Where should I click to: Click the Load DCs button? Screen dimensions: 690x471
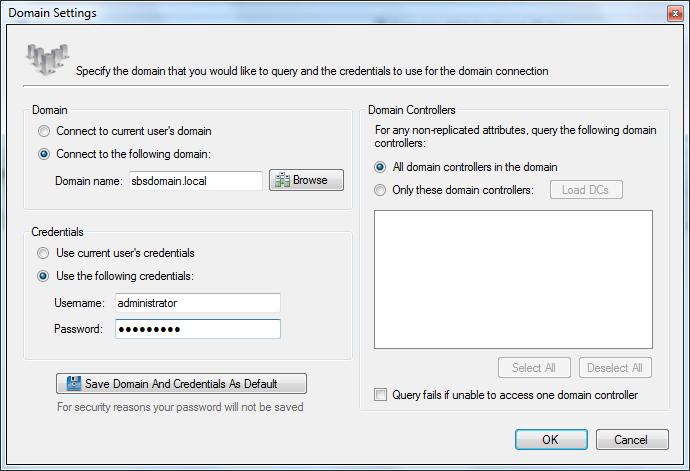[586, 190]
